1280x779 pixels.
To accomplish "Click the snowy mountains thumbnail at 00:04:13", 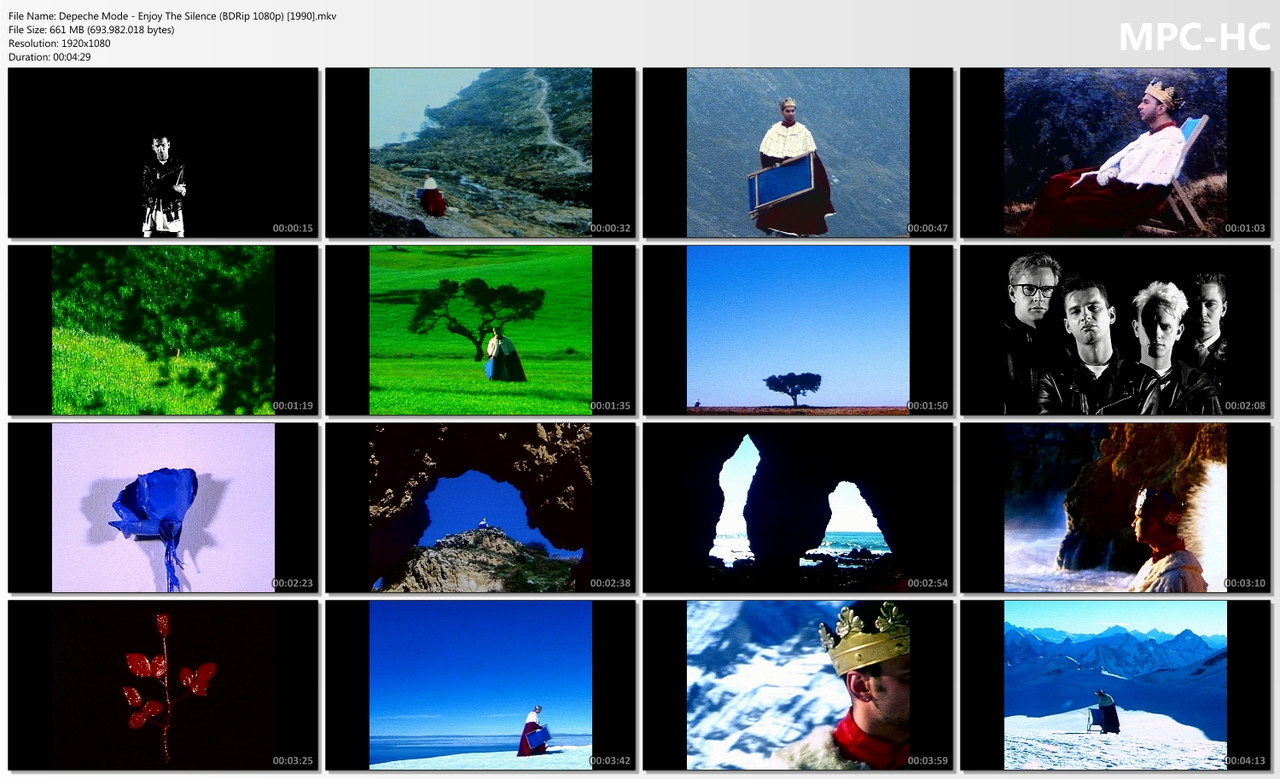I will click(x=1116, y=685).
